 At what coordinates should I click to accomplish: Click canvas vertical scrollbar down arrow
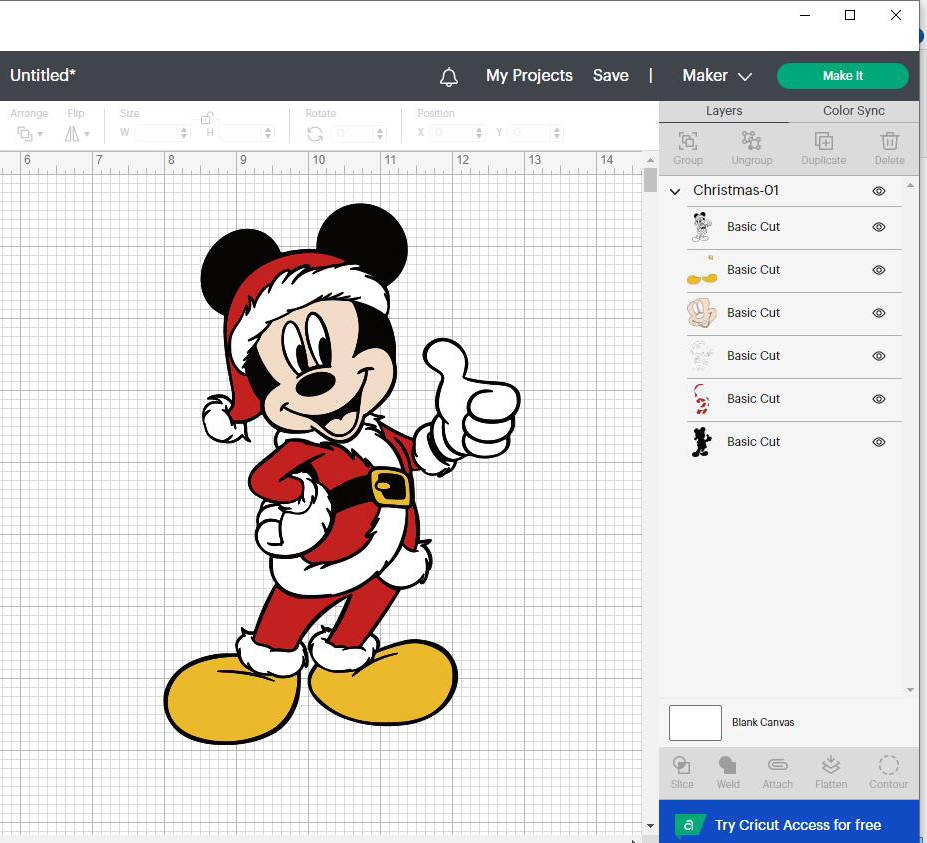[650, 826]
